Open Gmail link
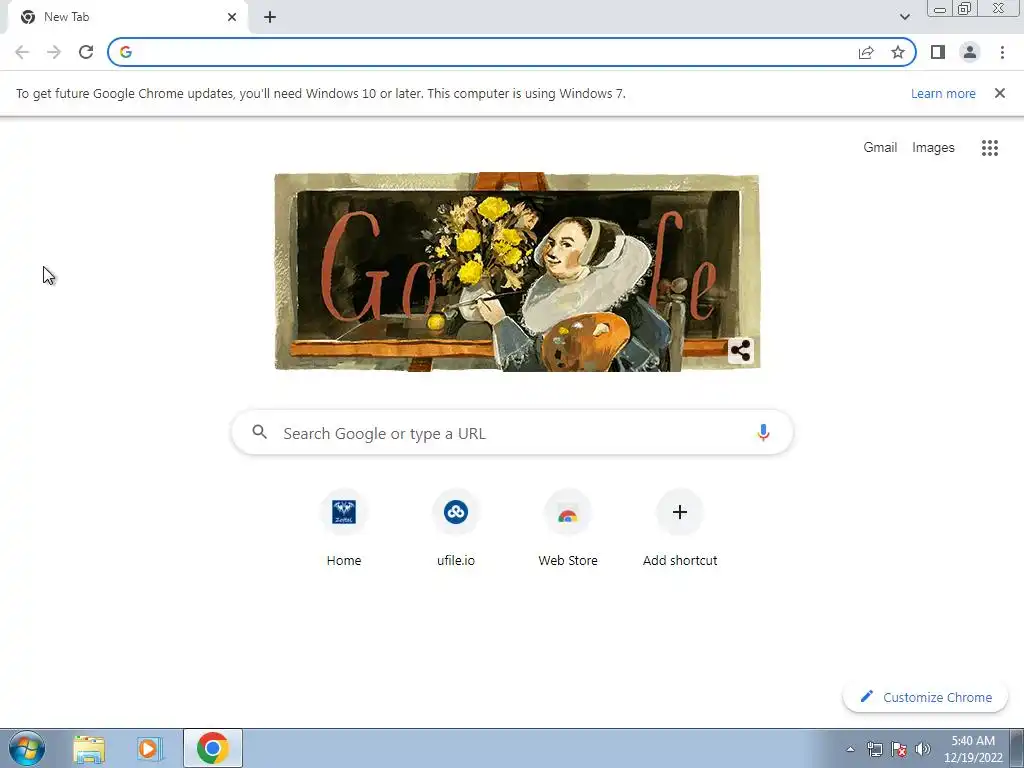The image size is (1024, 768). click(880, 148)
